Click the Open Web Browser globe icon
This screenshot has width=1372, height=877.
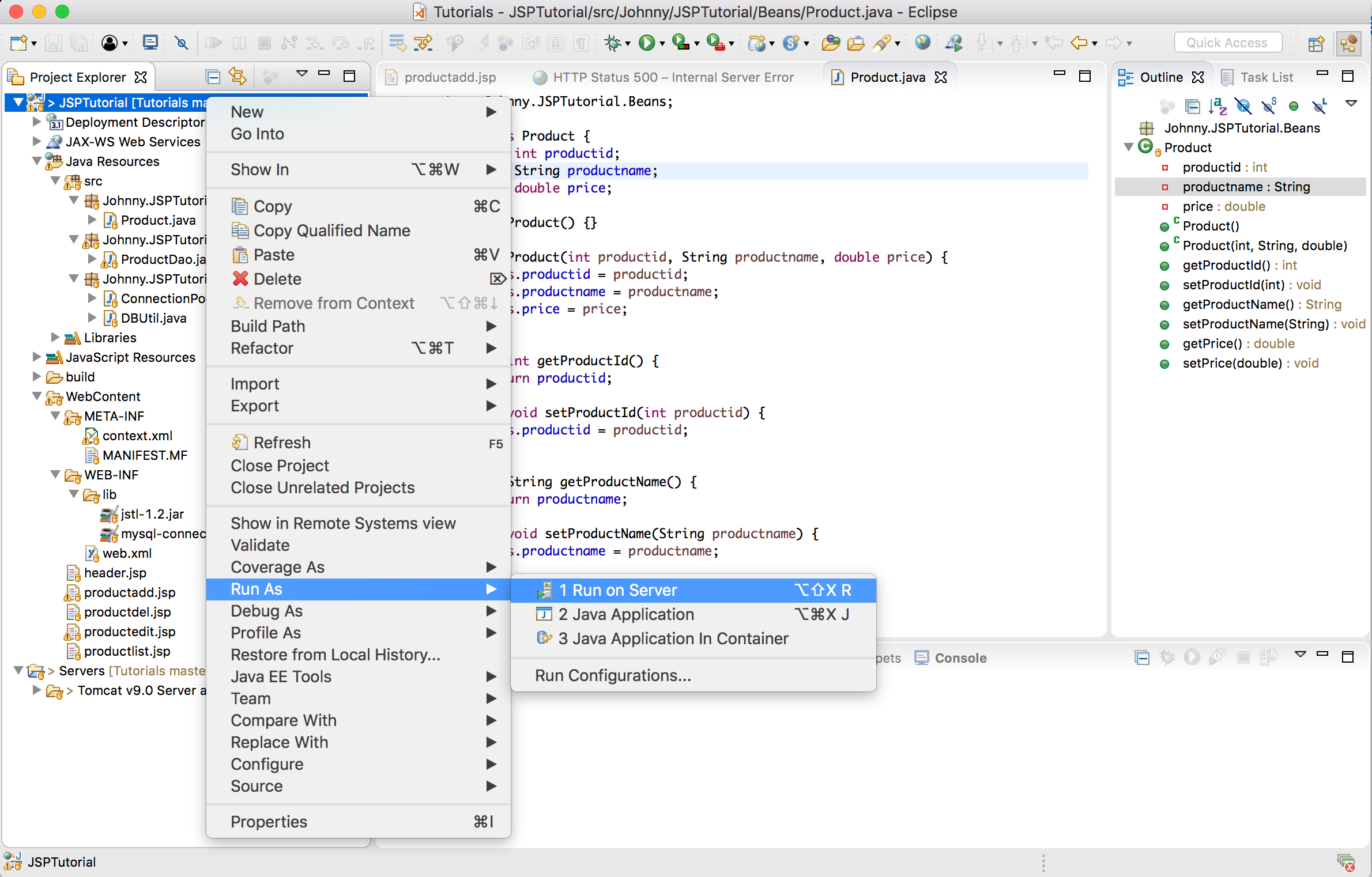[923, 43]
